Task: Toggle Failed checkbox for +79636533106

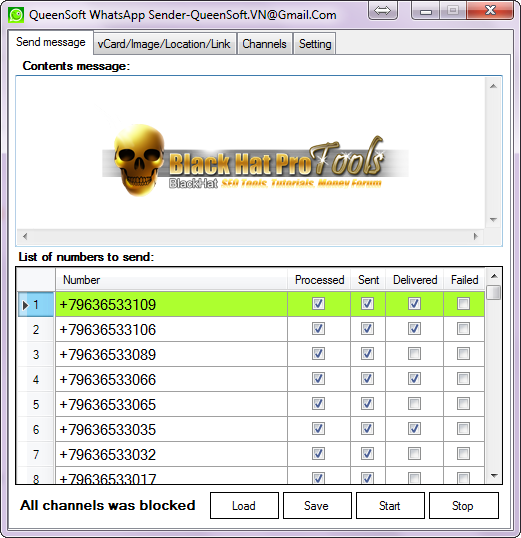Action: [463, 329]
